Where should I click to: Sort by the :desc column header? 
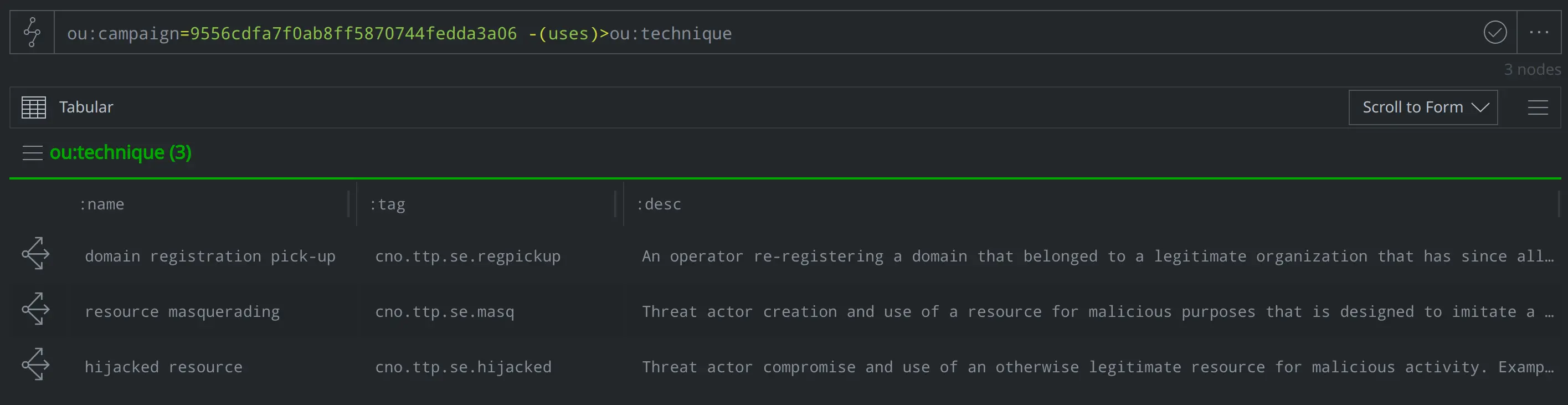(x=659, y=204)
